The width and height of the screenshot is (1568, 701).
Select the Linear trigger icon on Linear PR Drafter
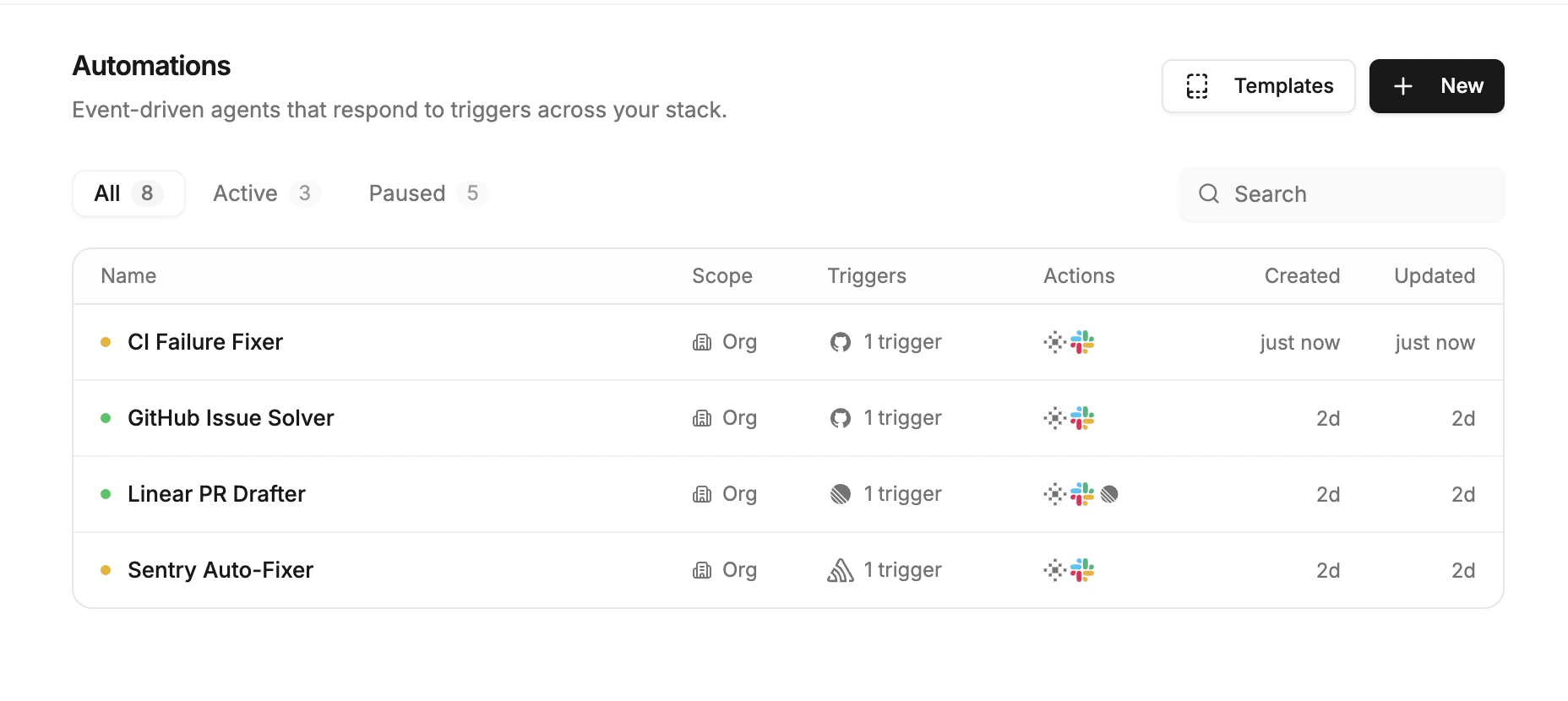840,494
